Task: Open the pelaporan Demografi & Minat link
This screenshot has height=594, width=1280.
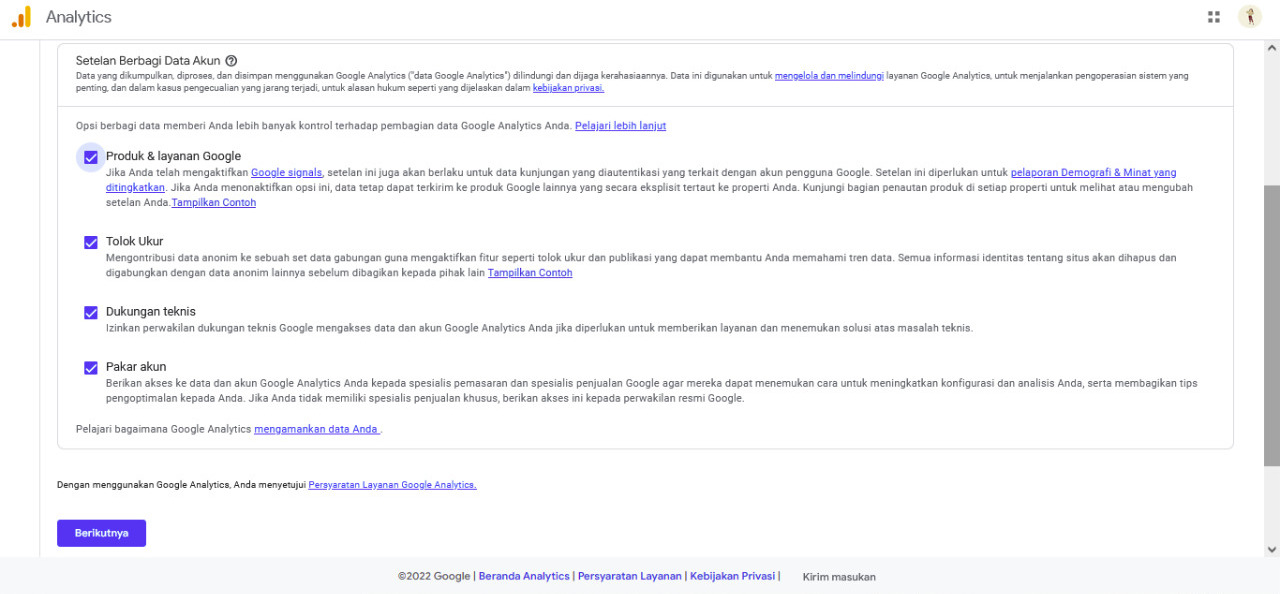Action: (x=1093, y=173)
